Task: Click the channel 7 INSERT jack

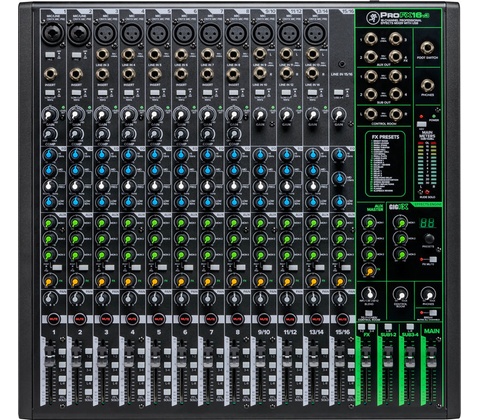Action: click(207, 74)
